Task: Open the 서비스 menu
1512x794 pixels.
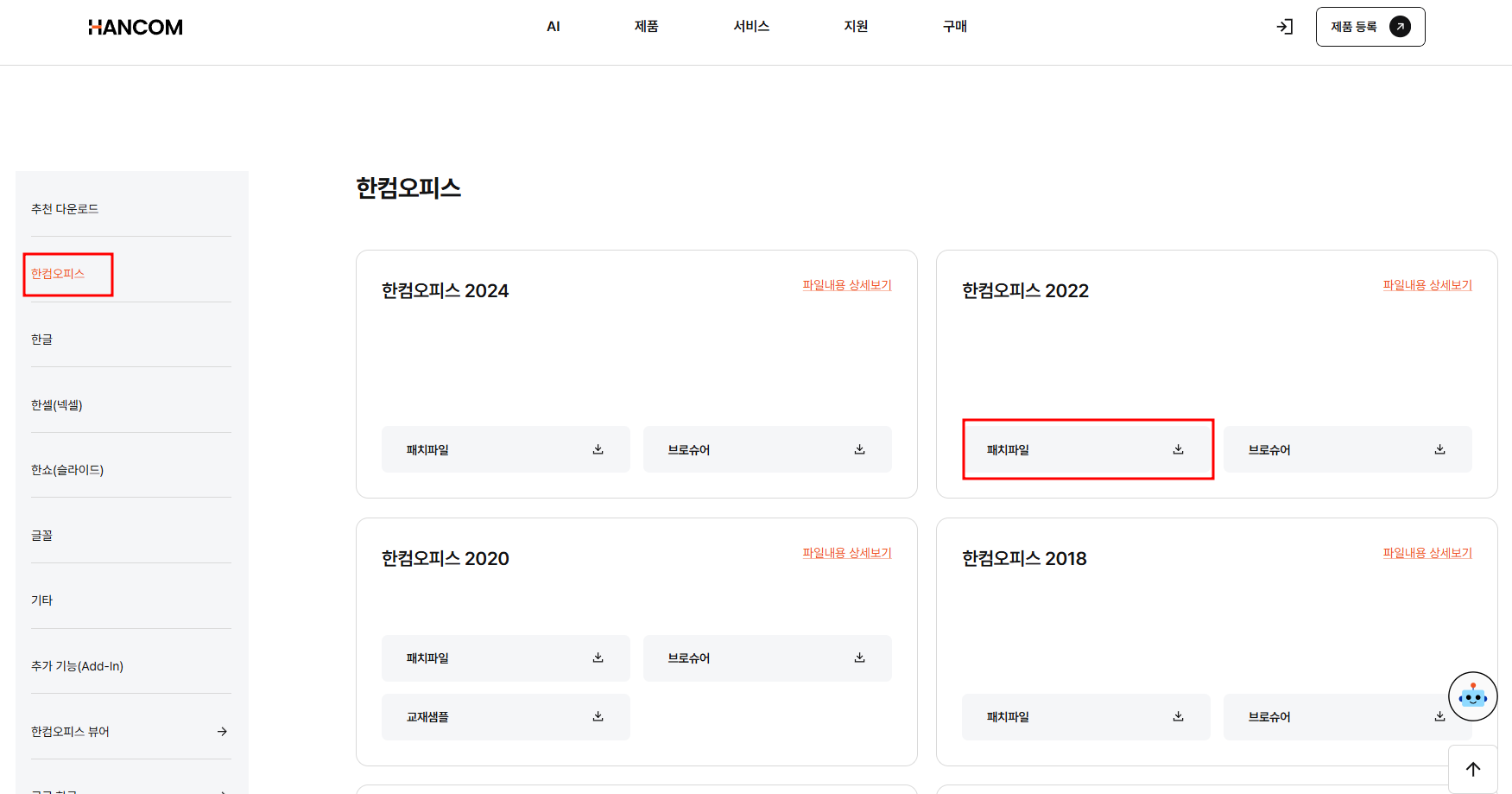Action: pyautogui.click(x=751, y=27)
